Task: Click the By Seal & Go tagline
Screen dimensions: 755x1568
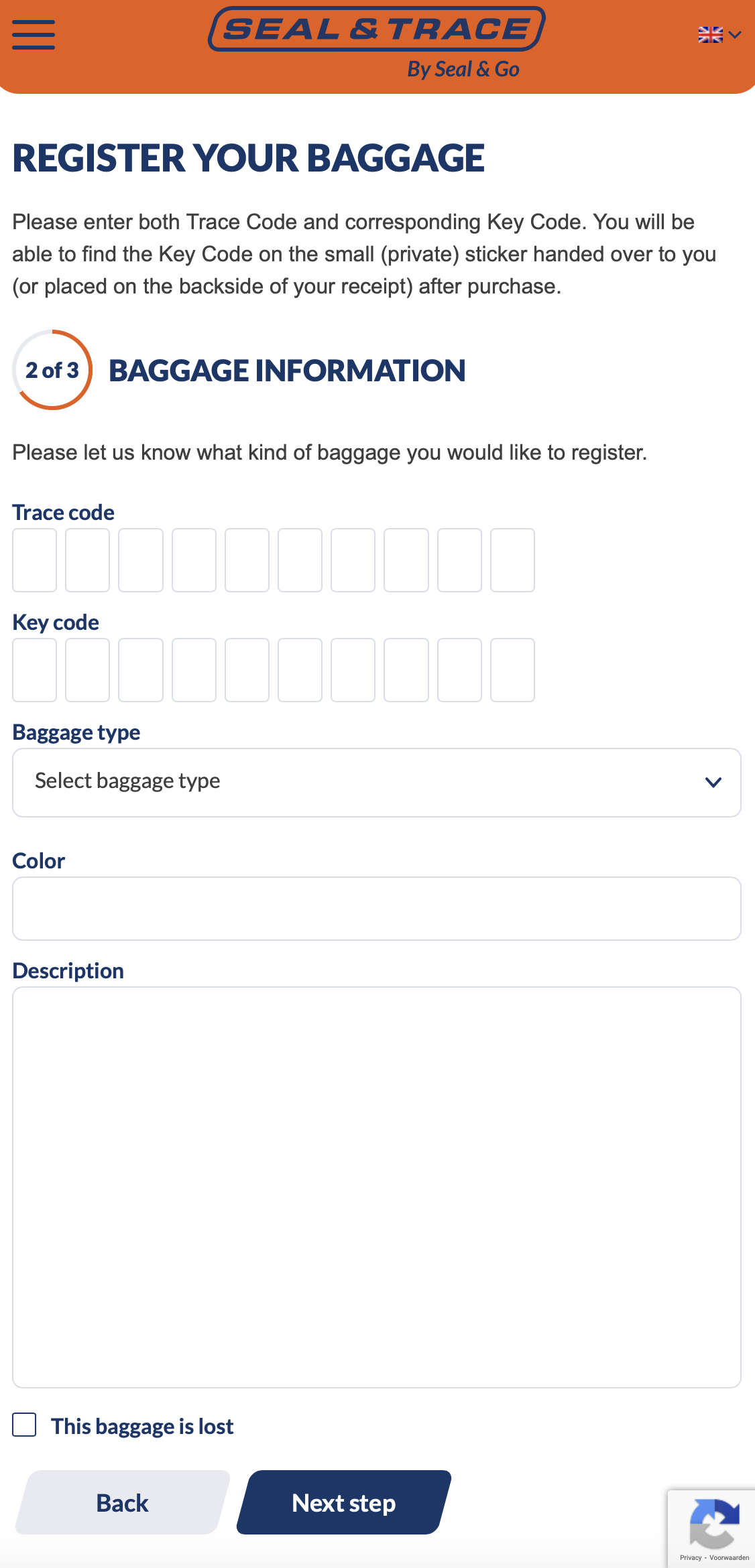Action: pyautogui.click(x=463, y=70)
